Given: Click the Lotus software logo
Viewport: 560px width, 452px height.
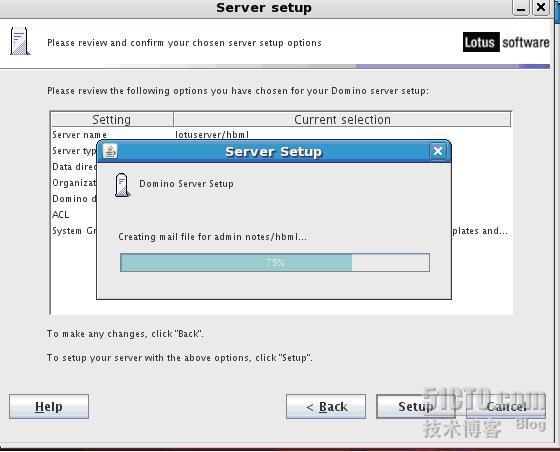Looking at the screenshot, I should tap(506, 42).
